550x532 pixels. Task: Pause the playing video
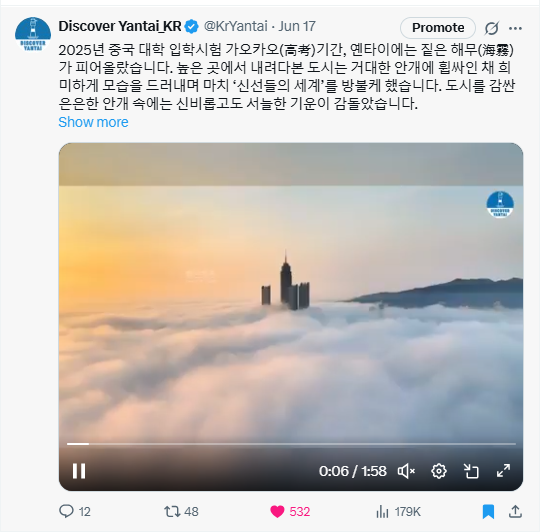pos(79,471)
